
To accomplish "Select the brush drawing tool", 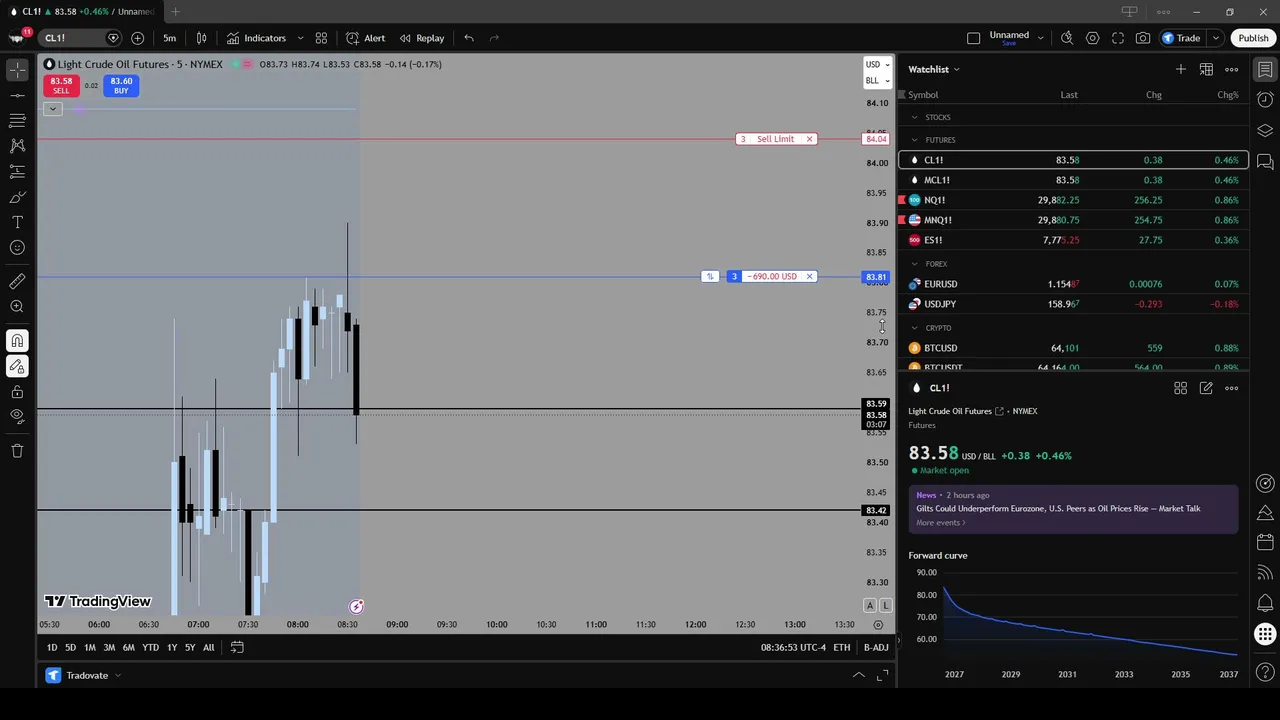I will 17,197.
